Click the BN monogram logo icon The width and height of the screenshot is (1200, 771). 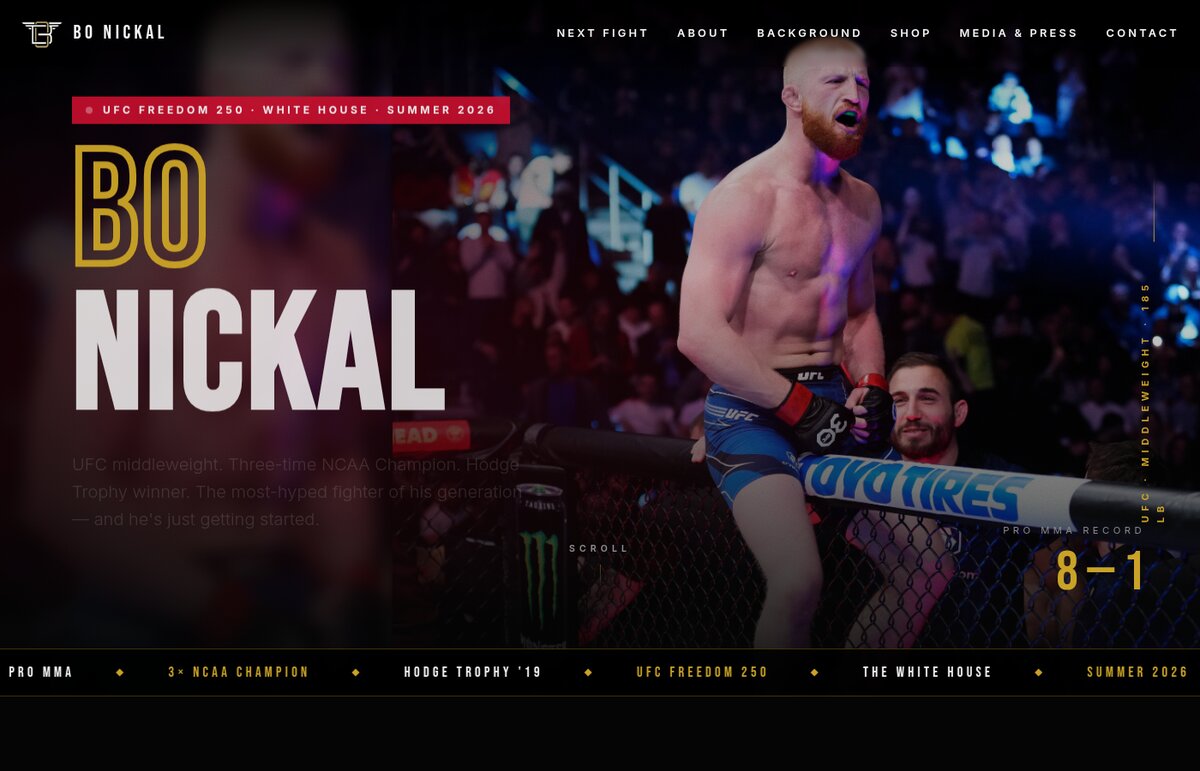tap(42, 33)
